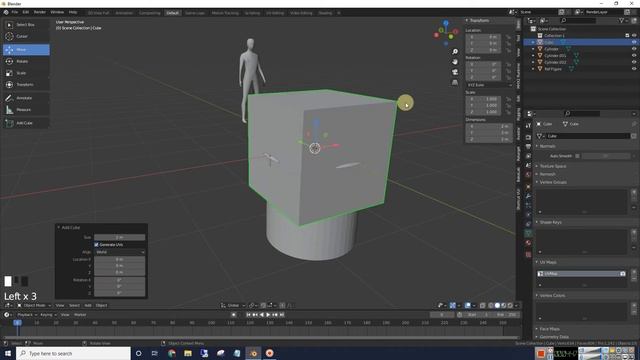The height and width of the screenshot is (360, 640).
Task: Switch to the Animation workspace tab
Action: 124,13
